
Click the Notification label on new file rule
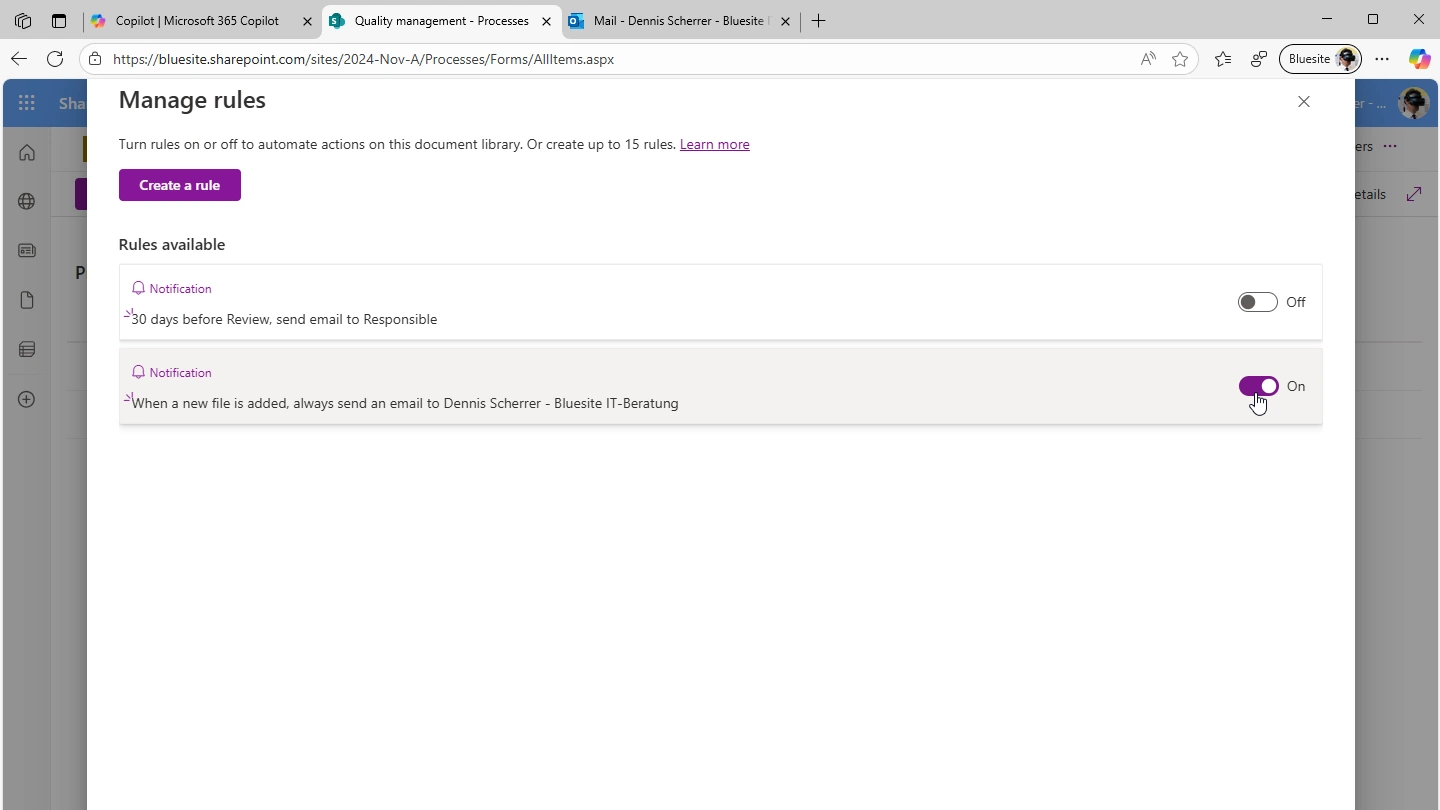coord(181,372)
